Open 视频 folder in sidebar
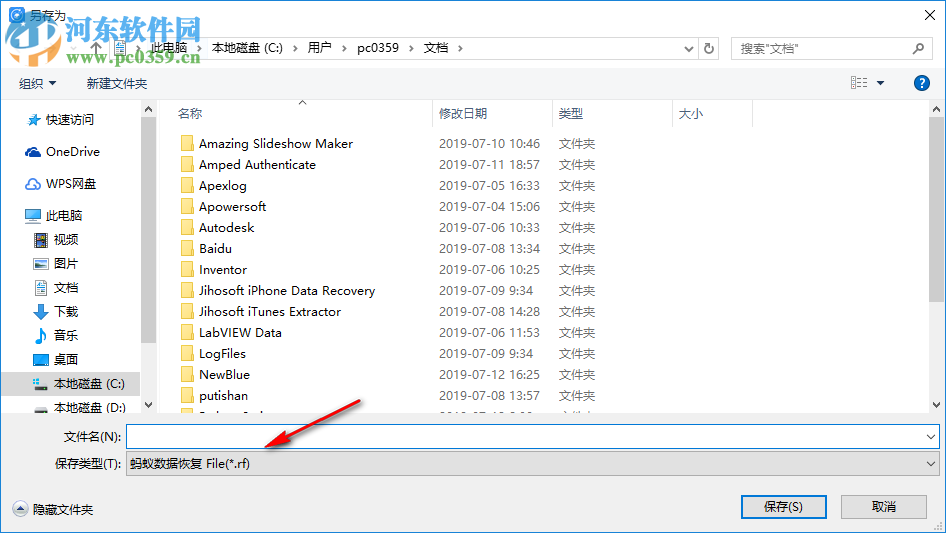Viewport: 946px width, 533px height. [x=56, y=240]
